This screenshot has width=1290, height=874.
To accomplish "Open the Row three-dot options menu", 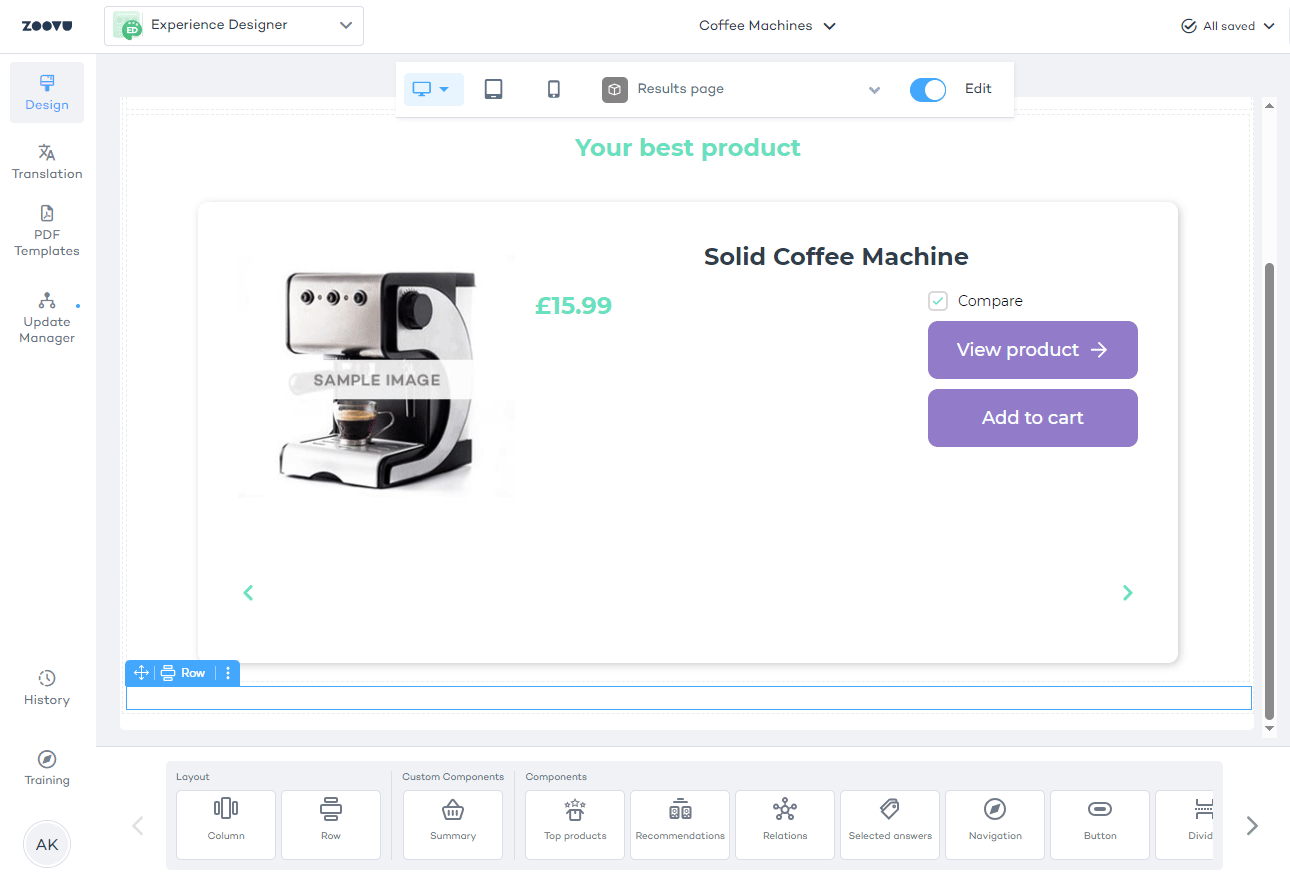I will (x=228, y=673).
